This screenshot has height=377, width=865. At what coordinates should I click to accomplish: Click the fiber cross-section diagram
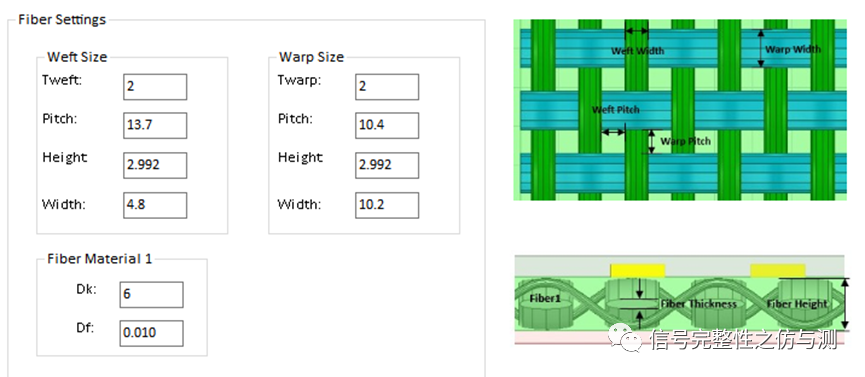pyautogui.click(x=680, y=300)
